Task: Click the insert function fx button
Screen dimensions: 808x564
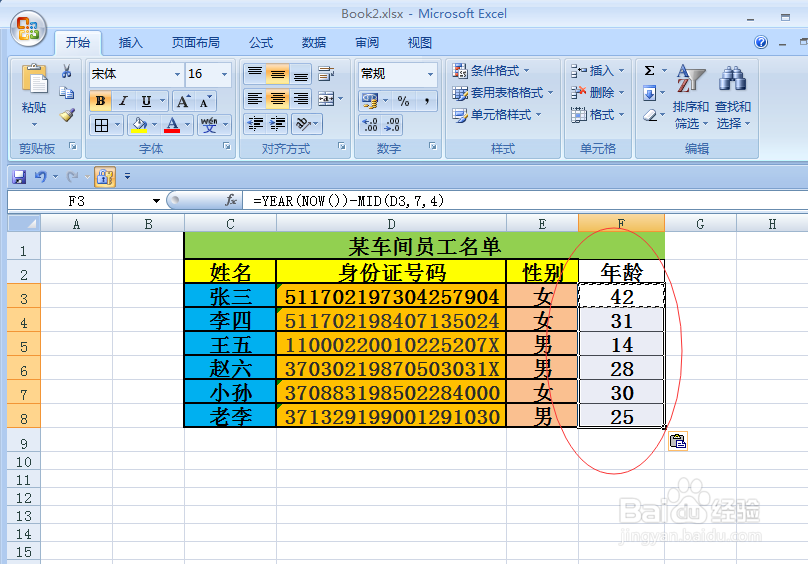Action: (x=231, y=200)
